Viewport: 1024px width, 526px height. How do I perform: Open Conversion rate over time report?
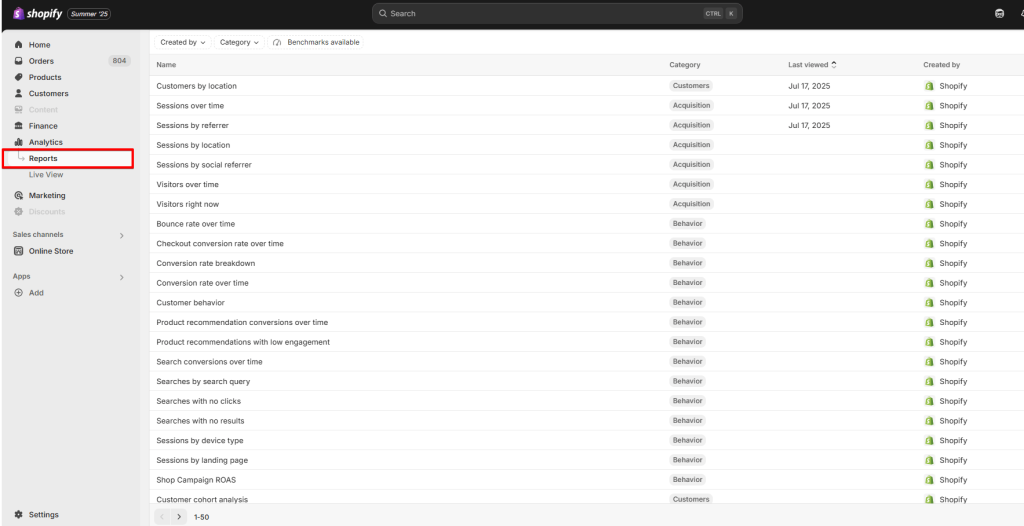pos(202,283)
